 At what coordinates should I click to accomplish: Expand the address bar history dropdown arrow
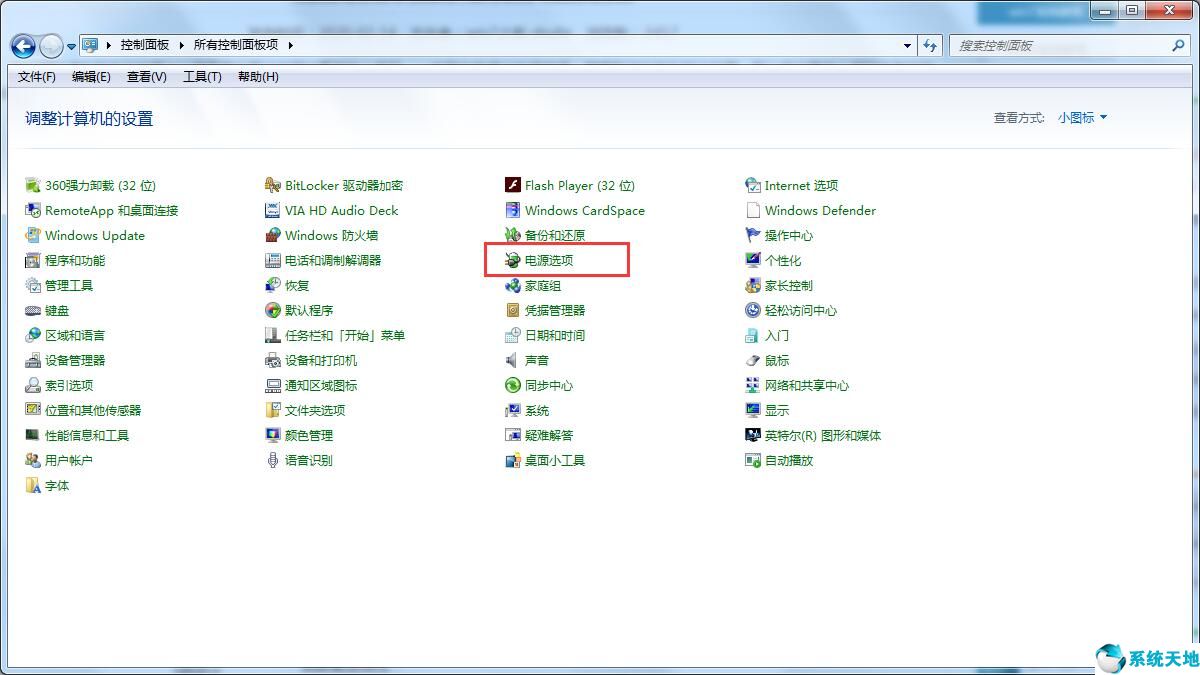(x=907, y=45)
